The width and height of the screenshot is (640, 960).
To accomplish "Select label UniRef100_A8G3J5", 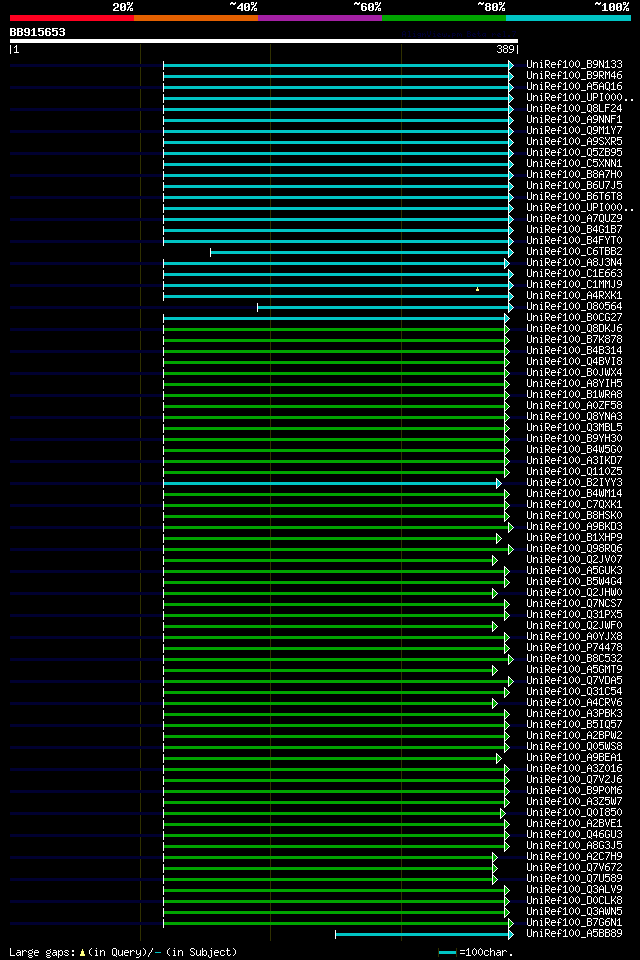I will pyautogui.click(x=574, y=847).
